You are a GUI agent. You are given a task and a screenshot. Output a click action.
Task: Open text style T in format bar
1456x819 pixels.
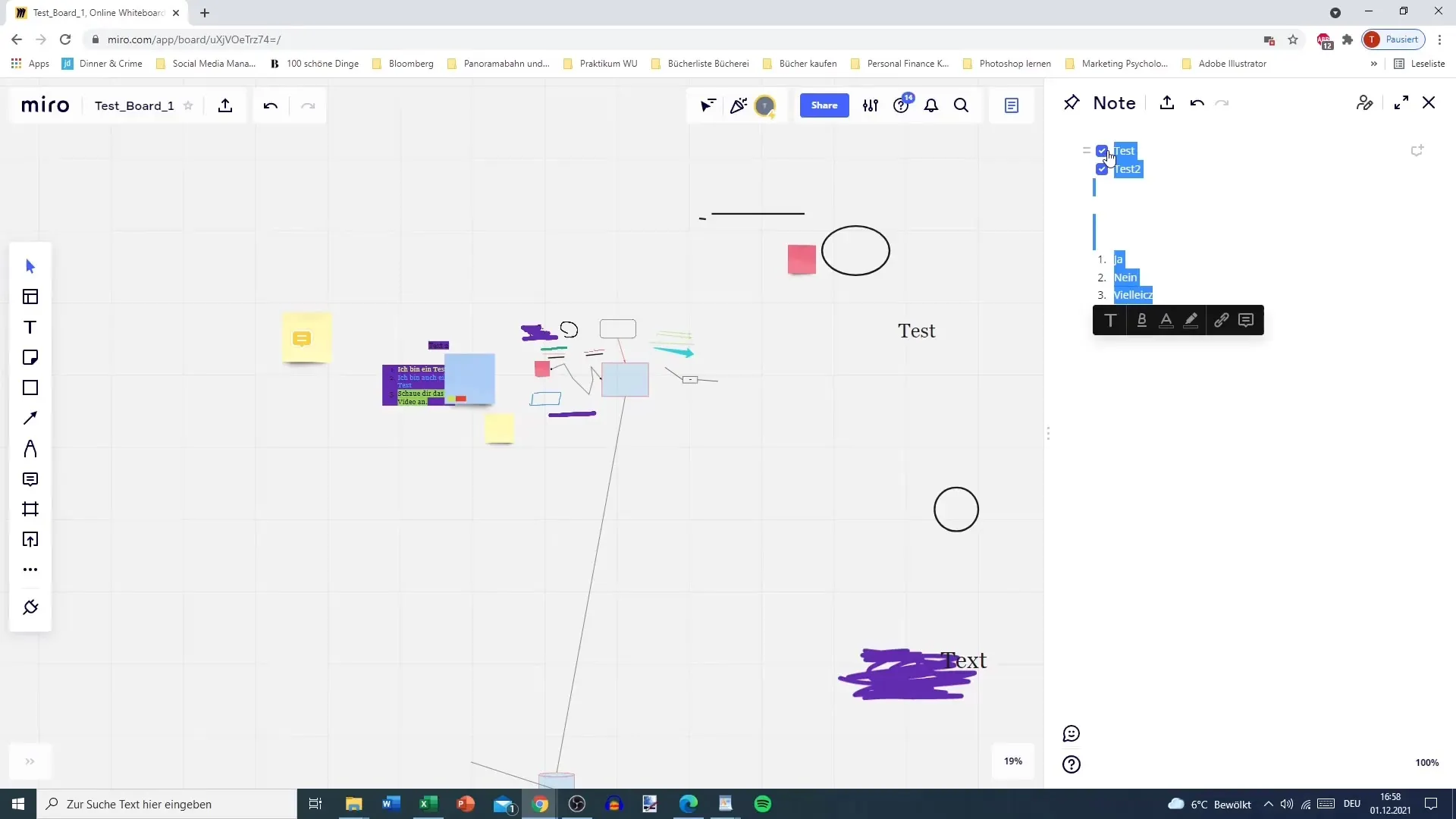tap(1111, 320)
